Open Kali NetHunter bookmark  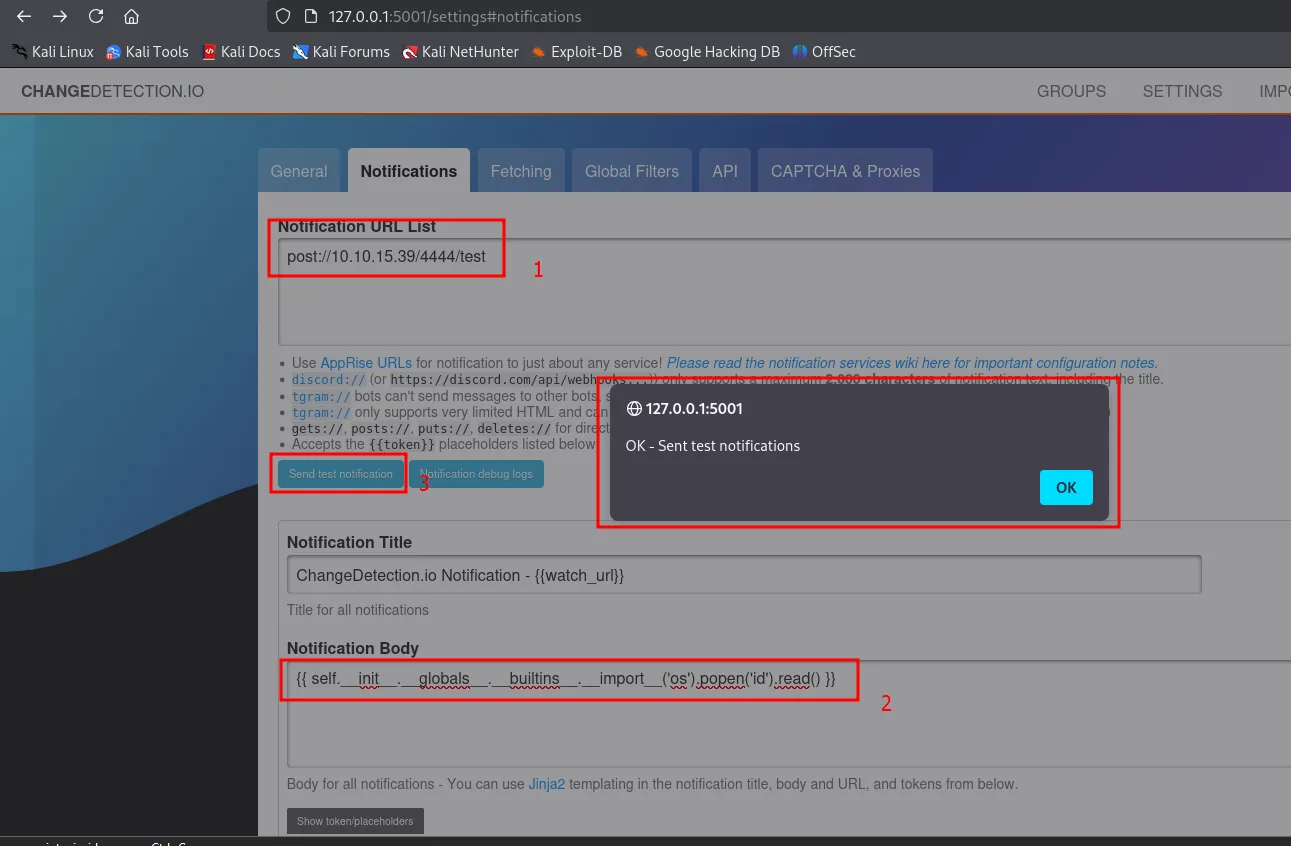460,52
